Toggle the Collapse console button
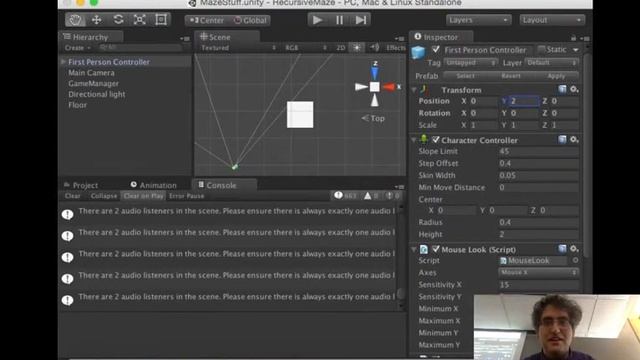 pos(104,196)
